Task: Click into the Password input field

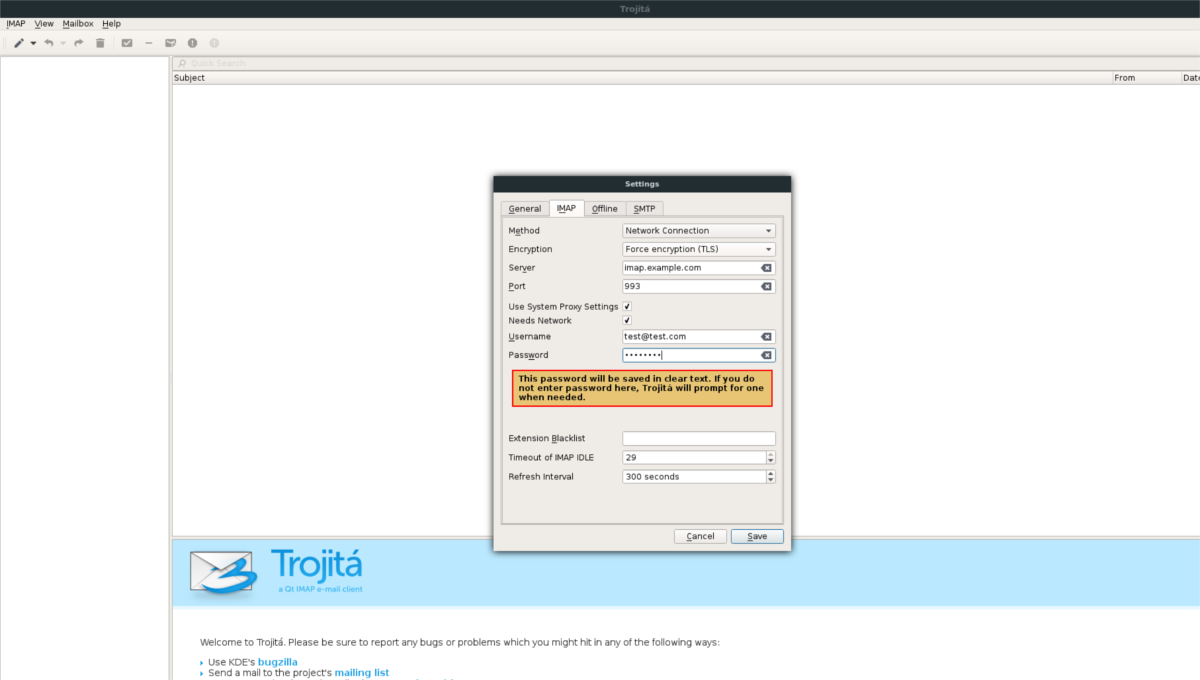Action: pyautogui.click(x=698, y=355)
